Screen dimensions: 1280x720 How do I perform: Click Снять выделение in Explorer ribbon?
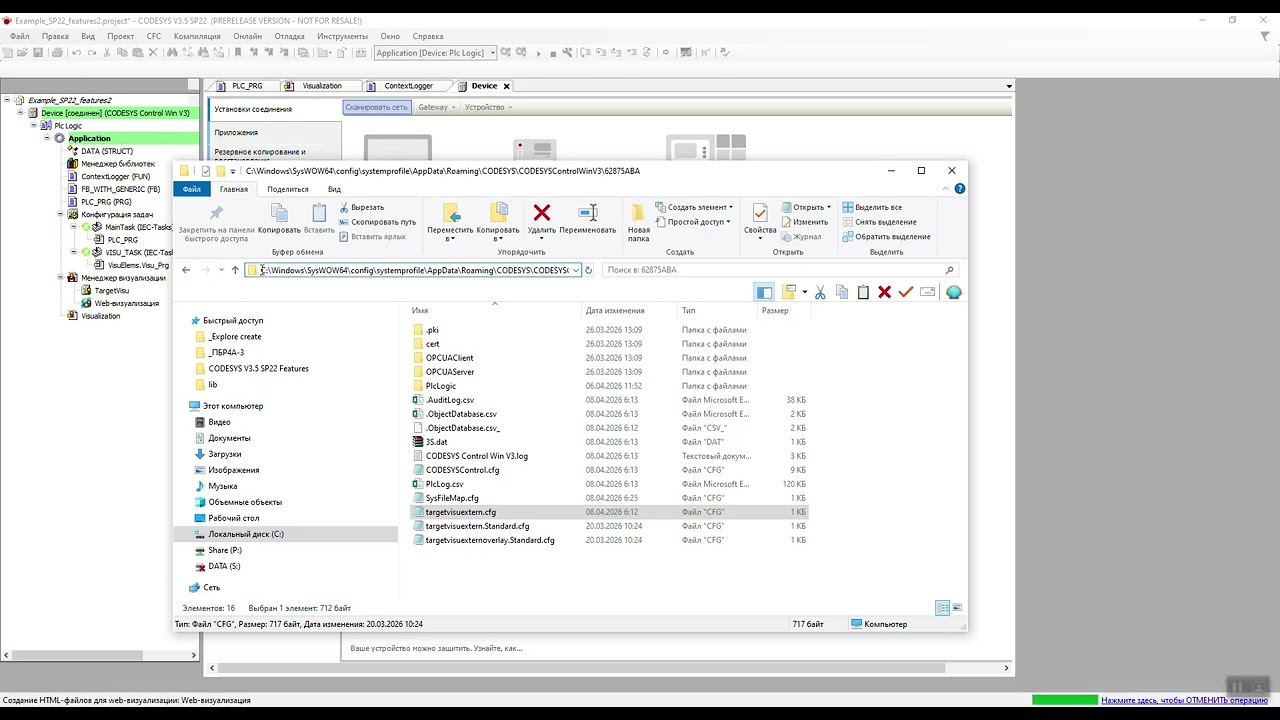point(879,222)
